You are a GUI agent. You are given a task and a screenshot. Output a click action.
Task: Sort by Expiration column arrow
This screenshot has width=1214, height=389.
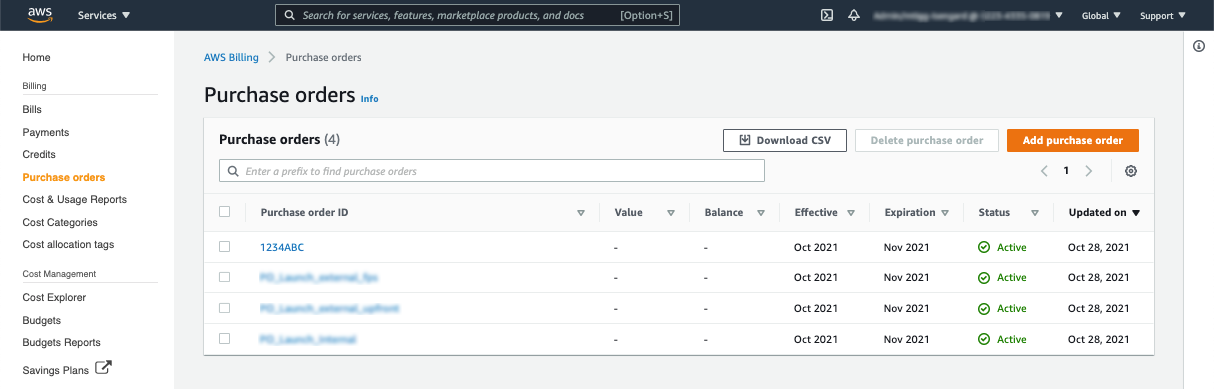tap(944, 213)
